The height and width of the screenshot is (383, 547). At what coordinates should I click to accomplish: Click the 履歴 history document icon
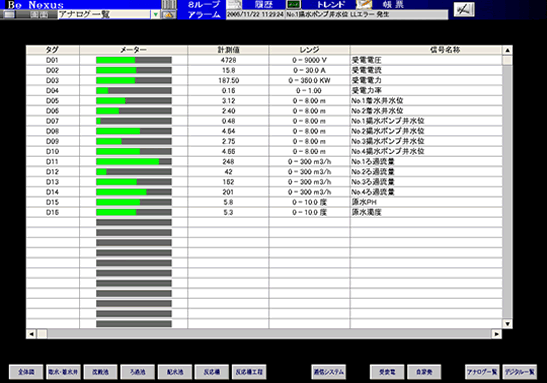pos(234,5)
